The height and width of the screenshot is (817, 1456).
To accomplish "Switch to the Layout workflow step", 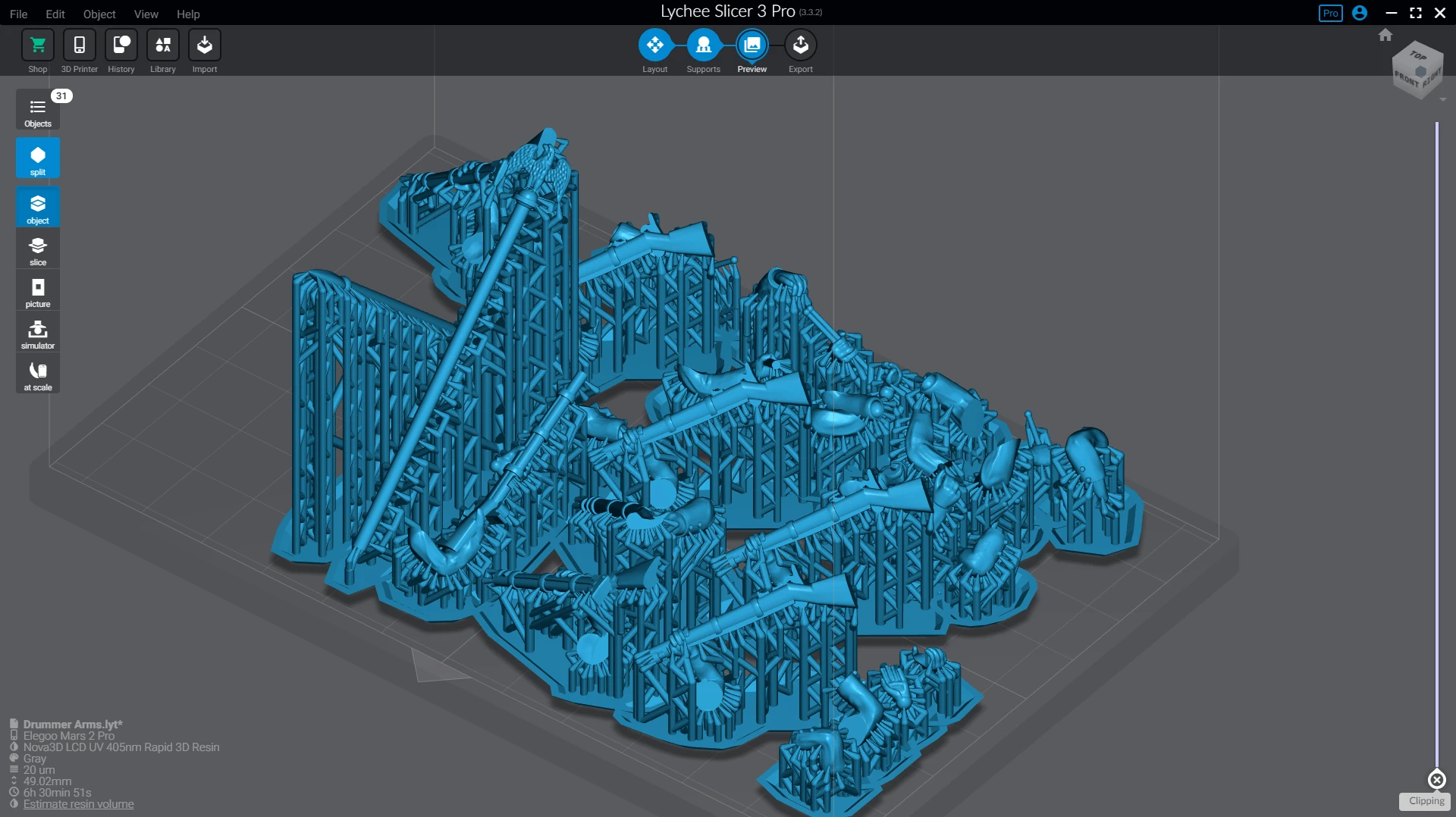I will [x=654, y=45].
